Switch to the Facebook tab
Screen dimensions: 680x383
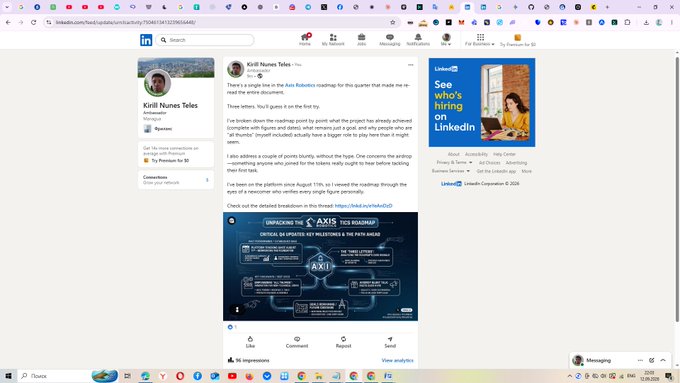[340, 7]
